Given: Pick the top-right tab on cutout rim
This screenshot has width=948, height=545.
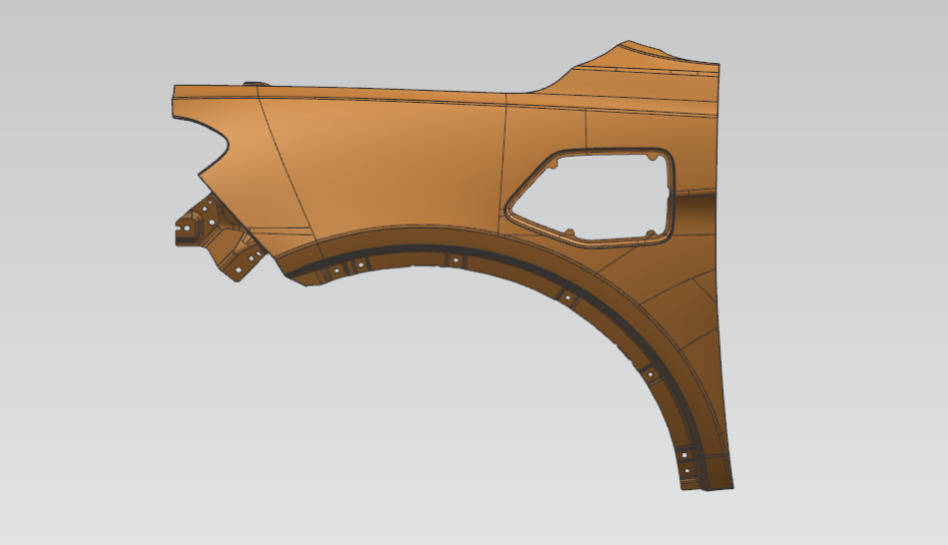Looking at the screenshot, I should pyautogui.click(x=653, y=156).
